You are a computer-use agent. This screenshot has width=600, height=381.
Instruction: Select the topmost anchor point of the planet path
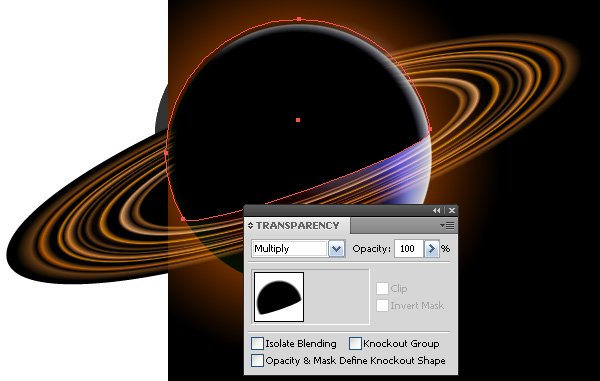coord(299,19)
